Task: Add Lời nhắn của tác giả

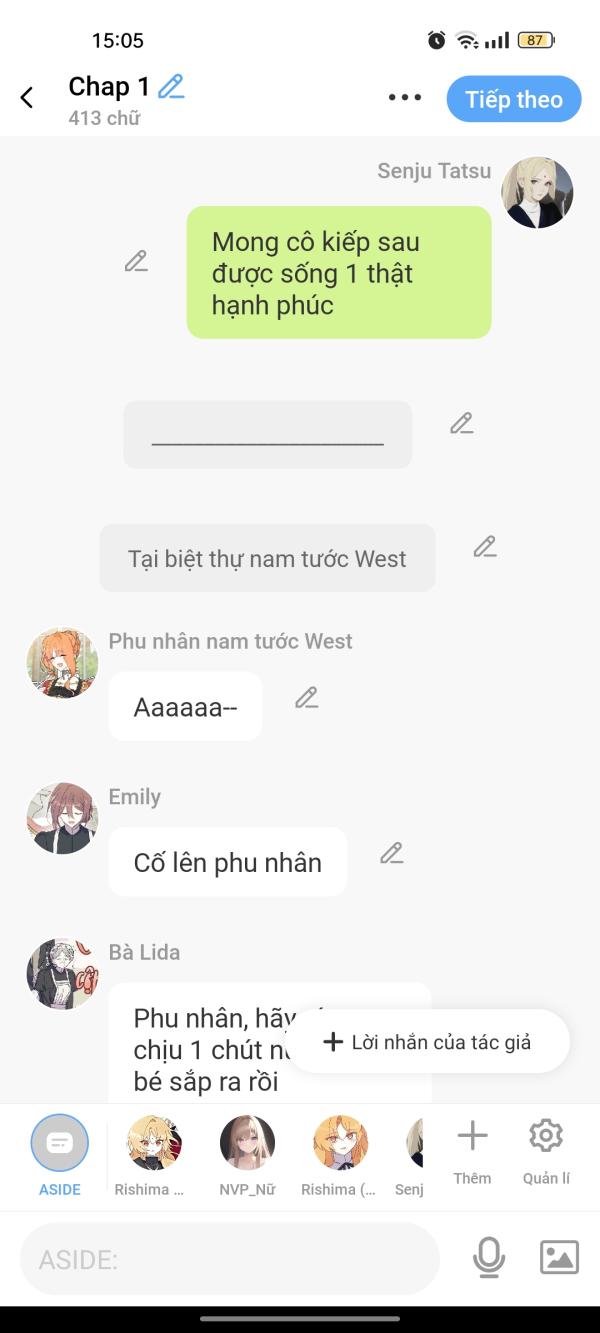Action: (x=428, y=1042)
